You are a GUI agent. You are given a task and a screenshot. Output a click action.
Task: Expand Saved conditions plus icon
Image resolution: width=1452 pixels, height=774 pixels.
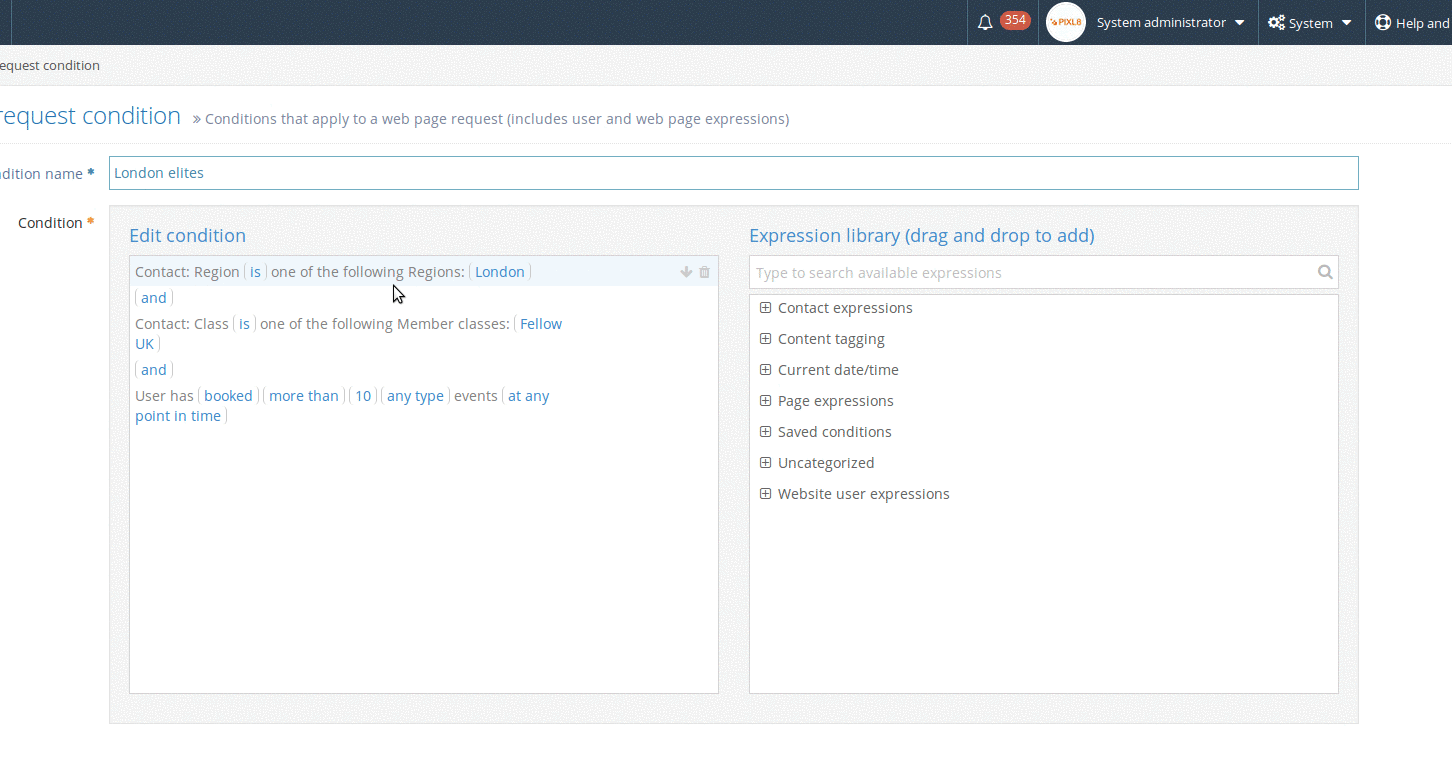[765, 432]
